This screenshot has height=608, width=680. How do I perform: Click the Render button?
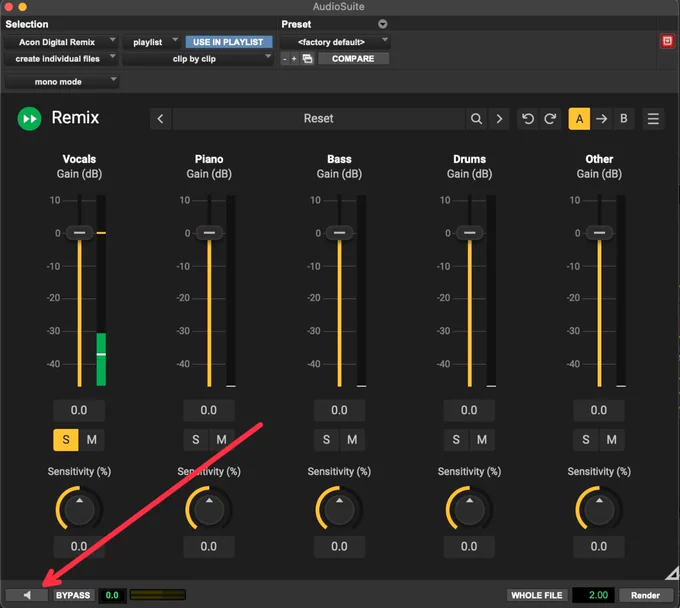tap(645, 595)
